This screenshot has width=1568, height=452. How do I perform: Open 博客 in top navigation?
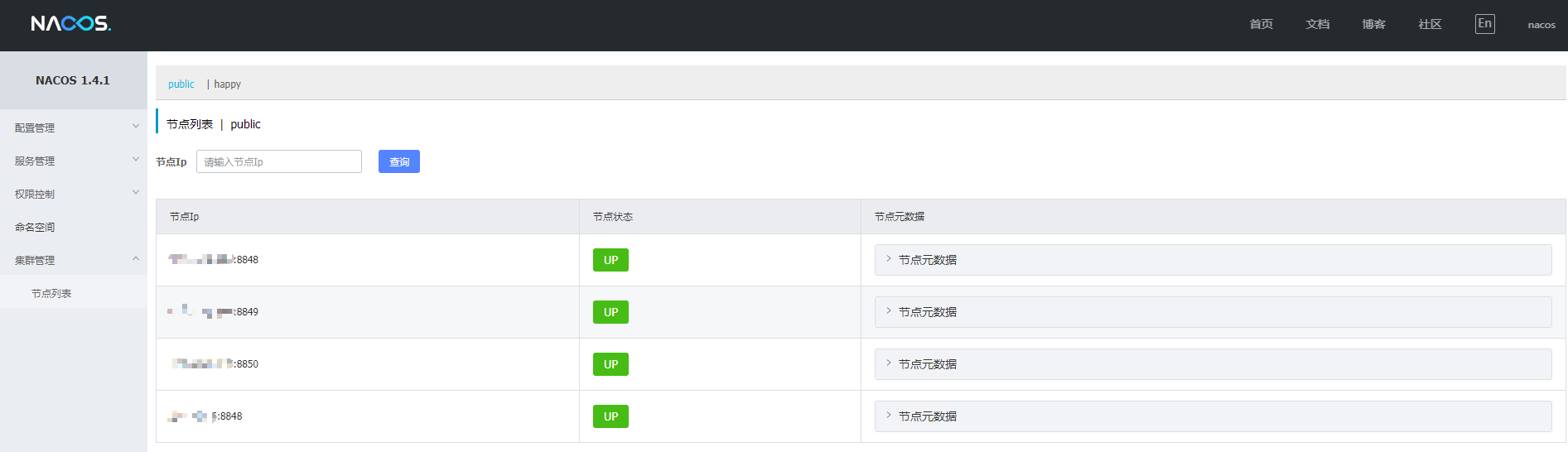[x=1373, y=24]
